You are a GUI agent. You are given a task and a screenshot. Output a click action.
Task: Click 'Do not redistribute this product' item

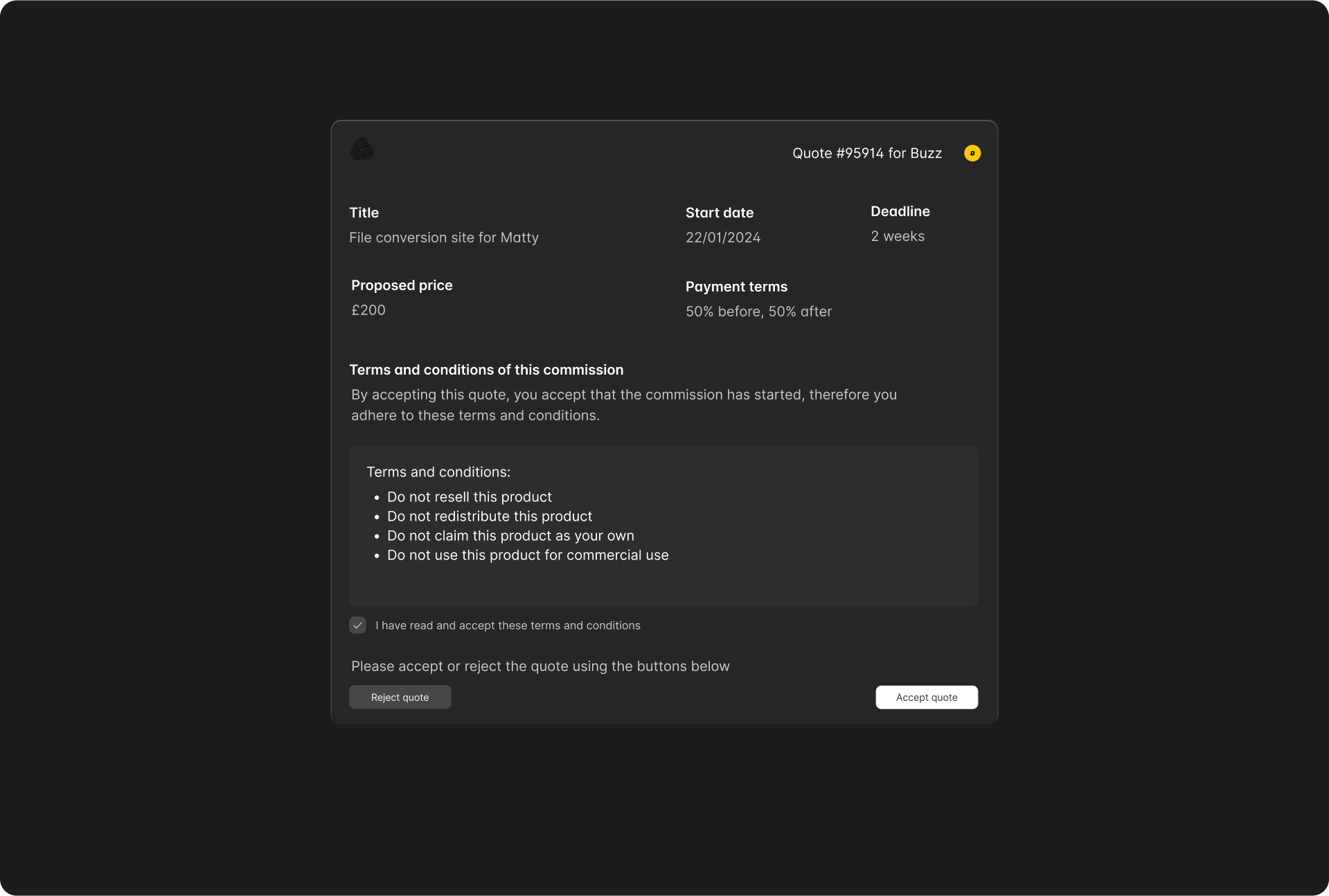[x=490, y=517]
